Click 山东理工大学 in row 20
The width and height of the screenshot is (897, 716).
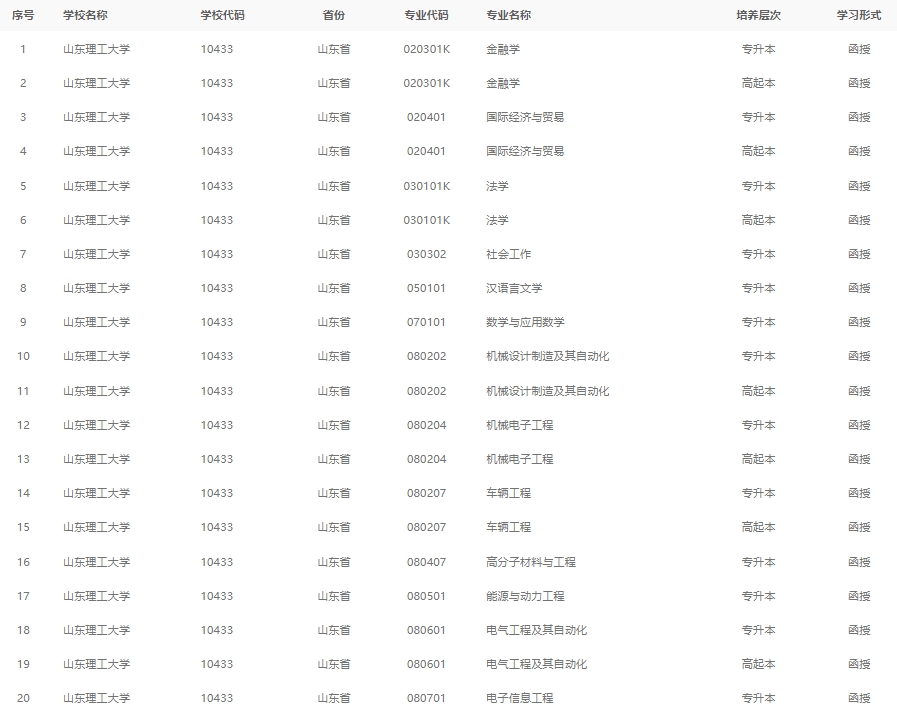tap(97, 698)
